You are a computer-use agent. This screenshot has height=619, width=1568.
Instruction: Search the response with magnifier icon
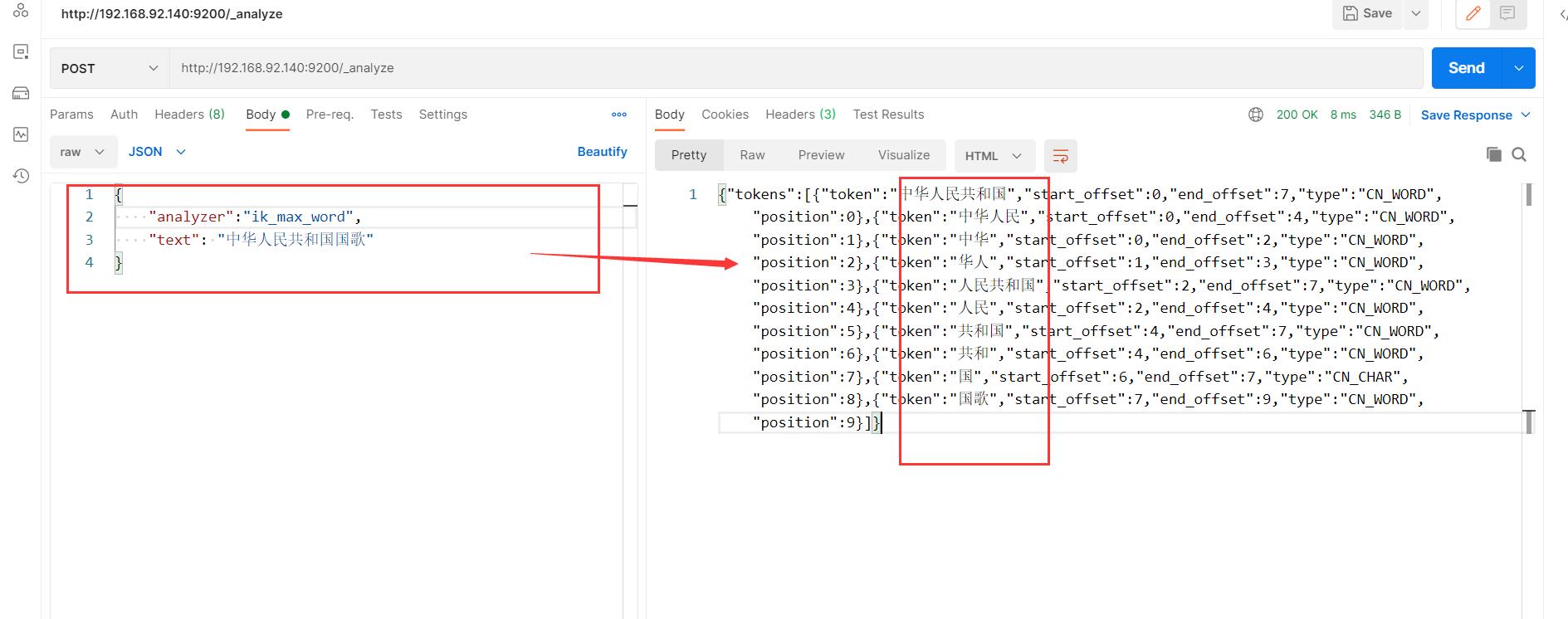(x=1519, y=154)
